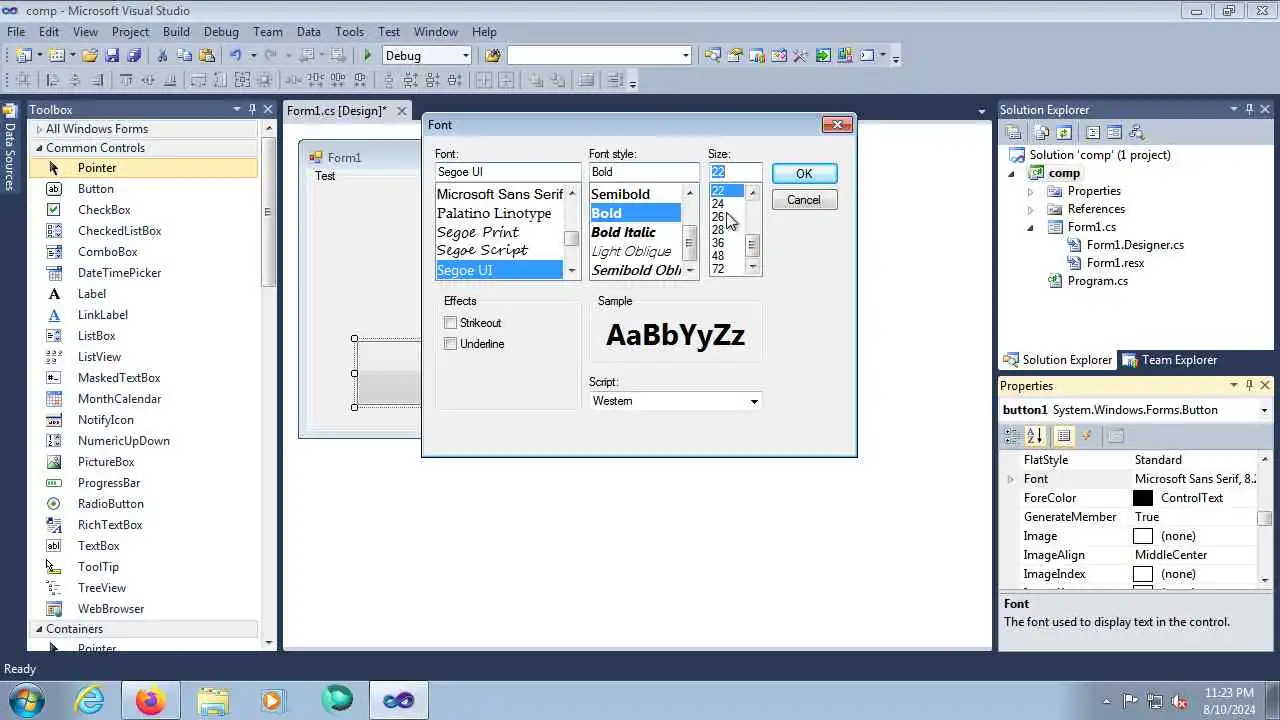Click the Font list scrollbar thumb
The width and height of the screenshot is (1280, 720).
571,238
